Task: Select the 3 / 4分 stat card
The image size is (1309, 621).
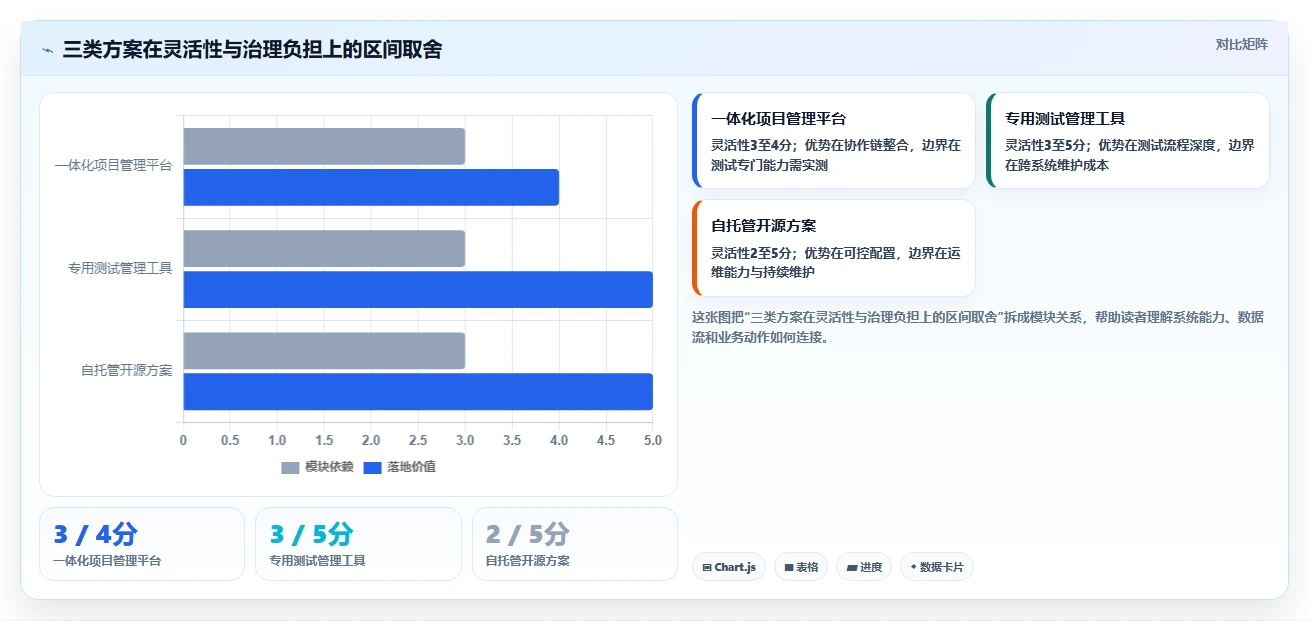Action: pos(142,544)
